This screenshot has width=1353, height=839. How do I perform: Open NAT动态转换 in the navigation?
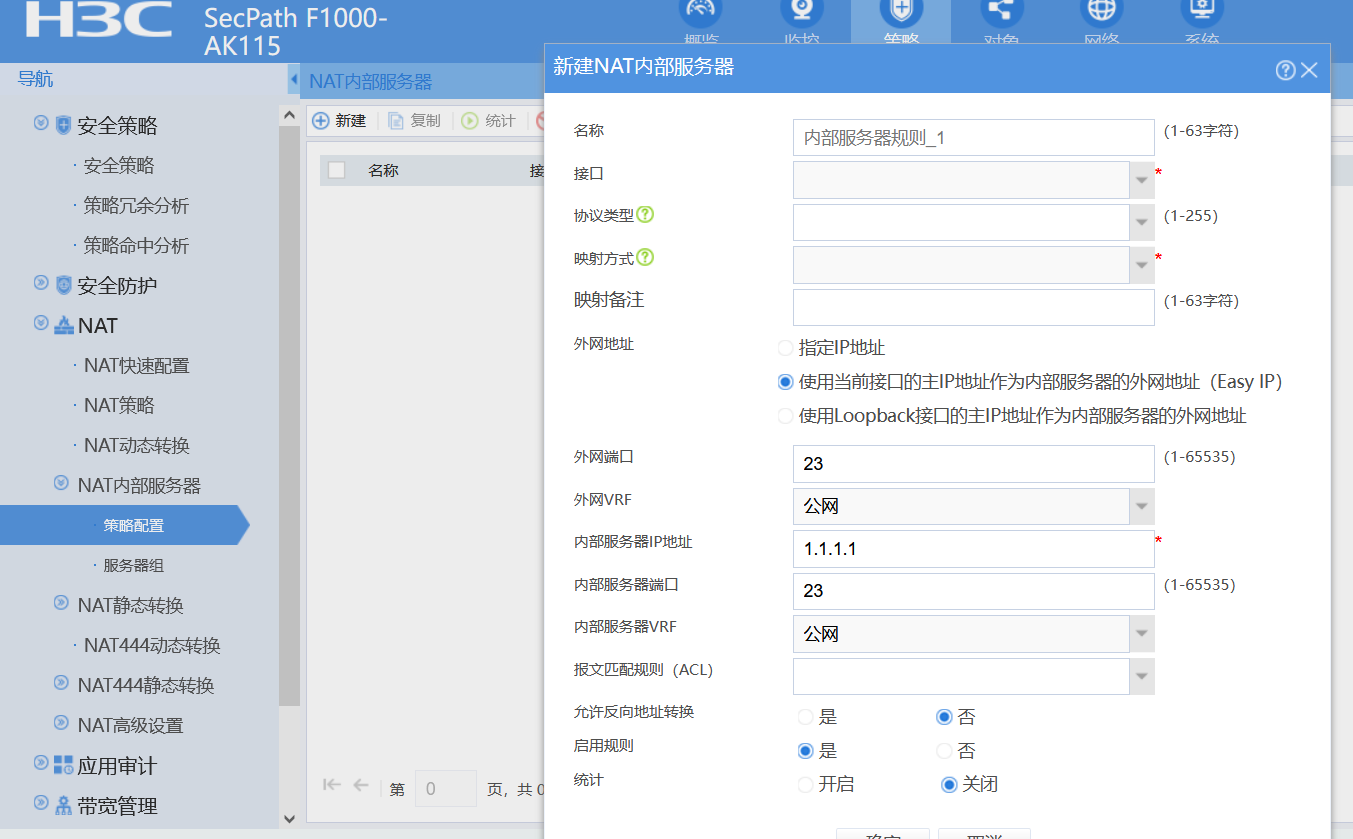click(136, 446)
